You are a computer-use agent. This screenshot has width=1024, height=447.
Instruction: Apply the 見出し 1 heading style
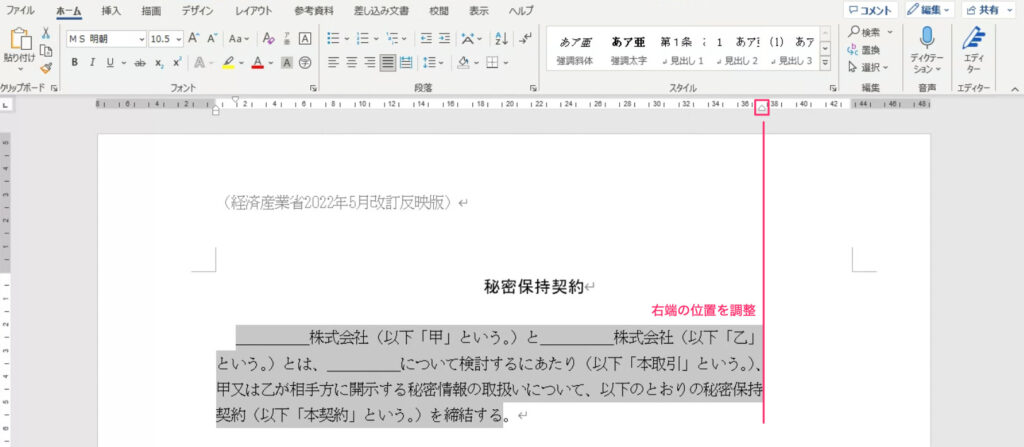tap(682, 51)
